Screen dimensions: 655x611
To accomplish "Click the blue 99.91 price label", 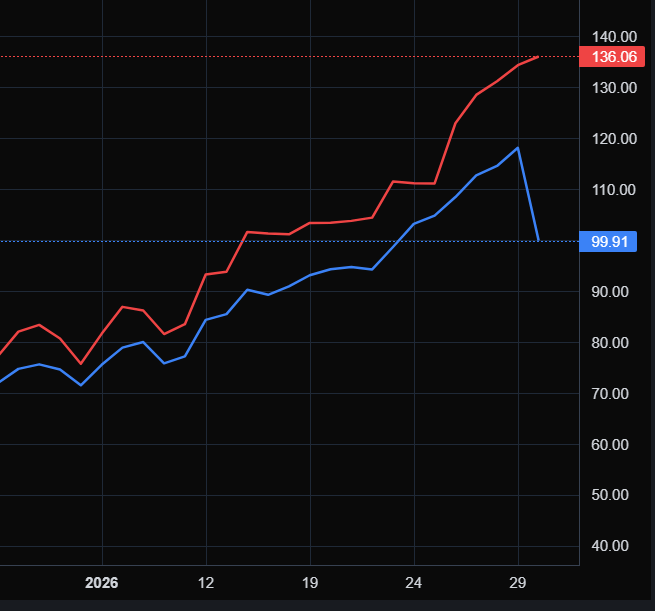I will [608, 241].
